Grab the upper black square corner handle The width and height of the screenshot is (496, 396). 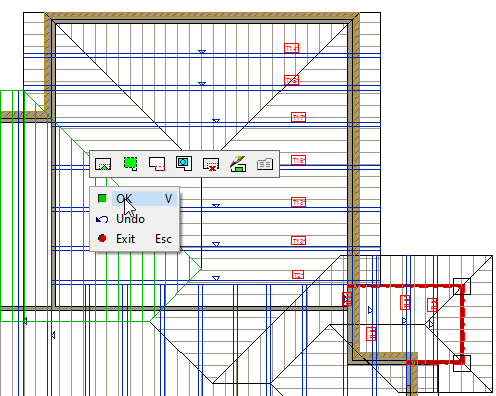tap(462, 286)
